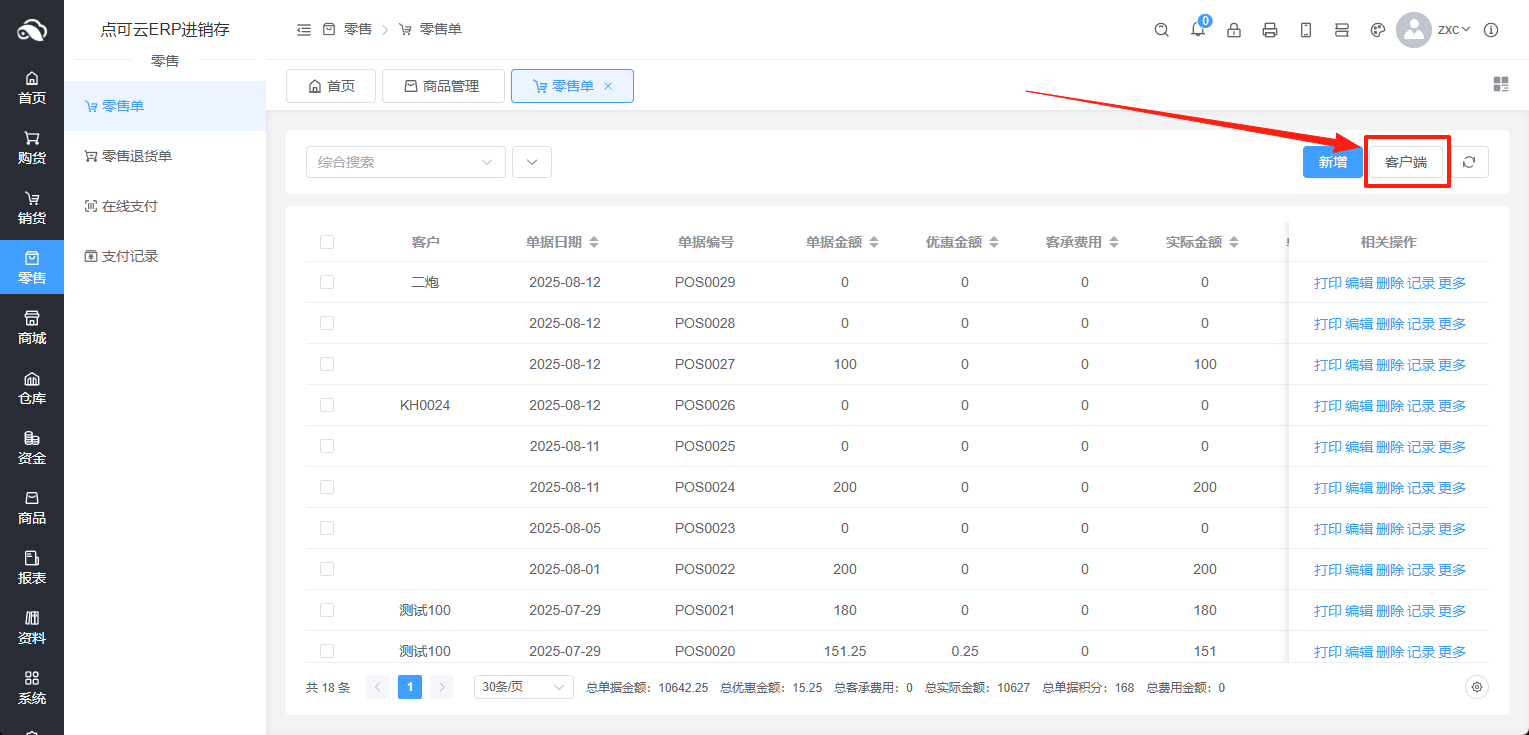The image size is (1529, 735).
Task: Sort by 客承费用 column
Action: pyautogui.click(x=1114, y=242)
